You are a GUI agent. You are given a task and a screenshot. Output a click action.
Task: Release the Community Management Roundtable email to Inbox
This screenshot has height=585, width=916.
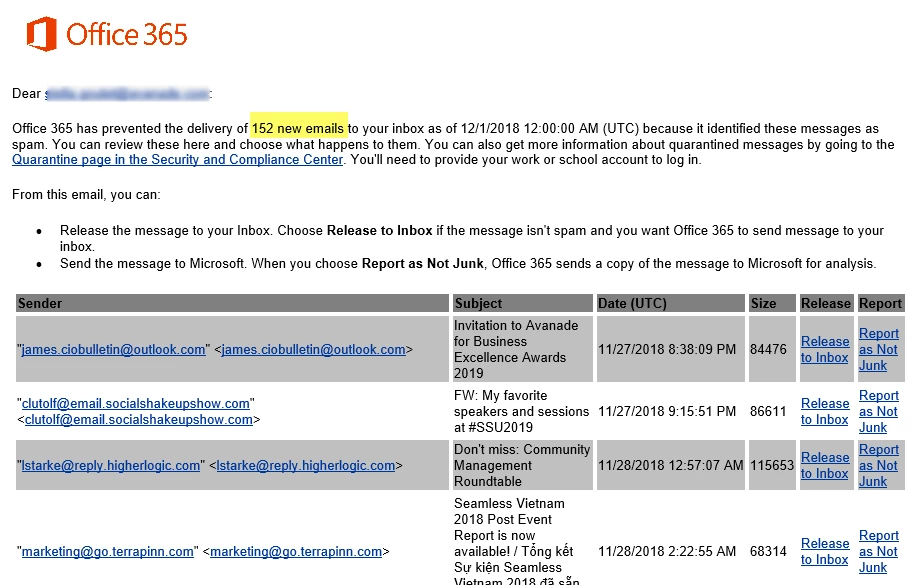point(825,466)
